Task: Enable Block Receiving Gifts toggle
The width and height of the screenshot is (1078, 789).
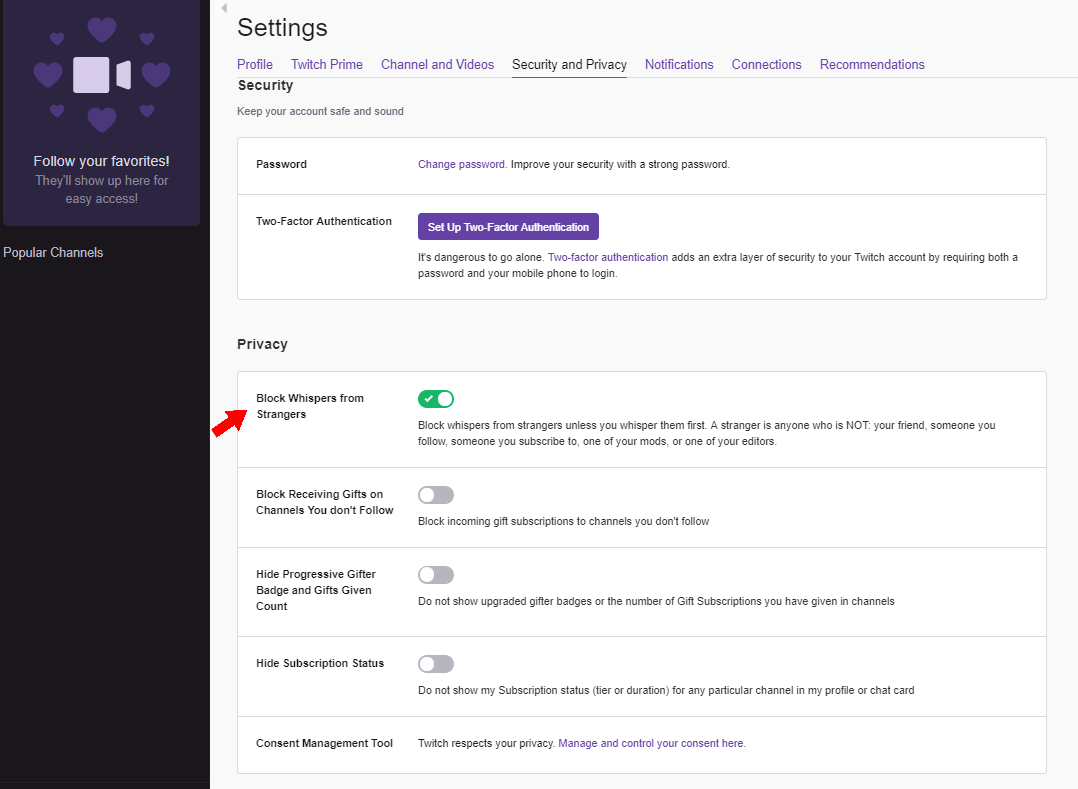Action: click(436, 495)
